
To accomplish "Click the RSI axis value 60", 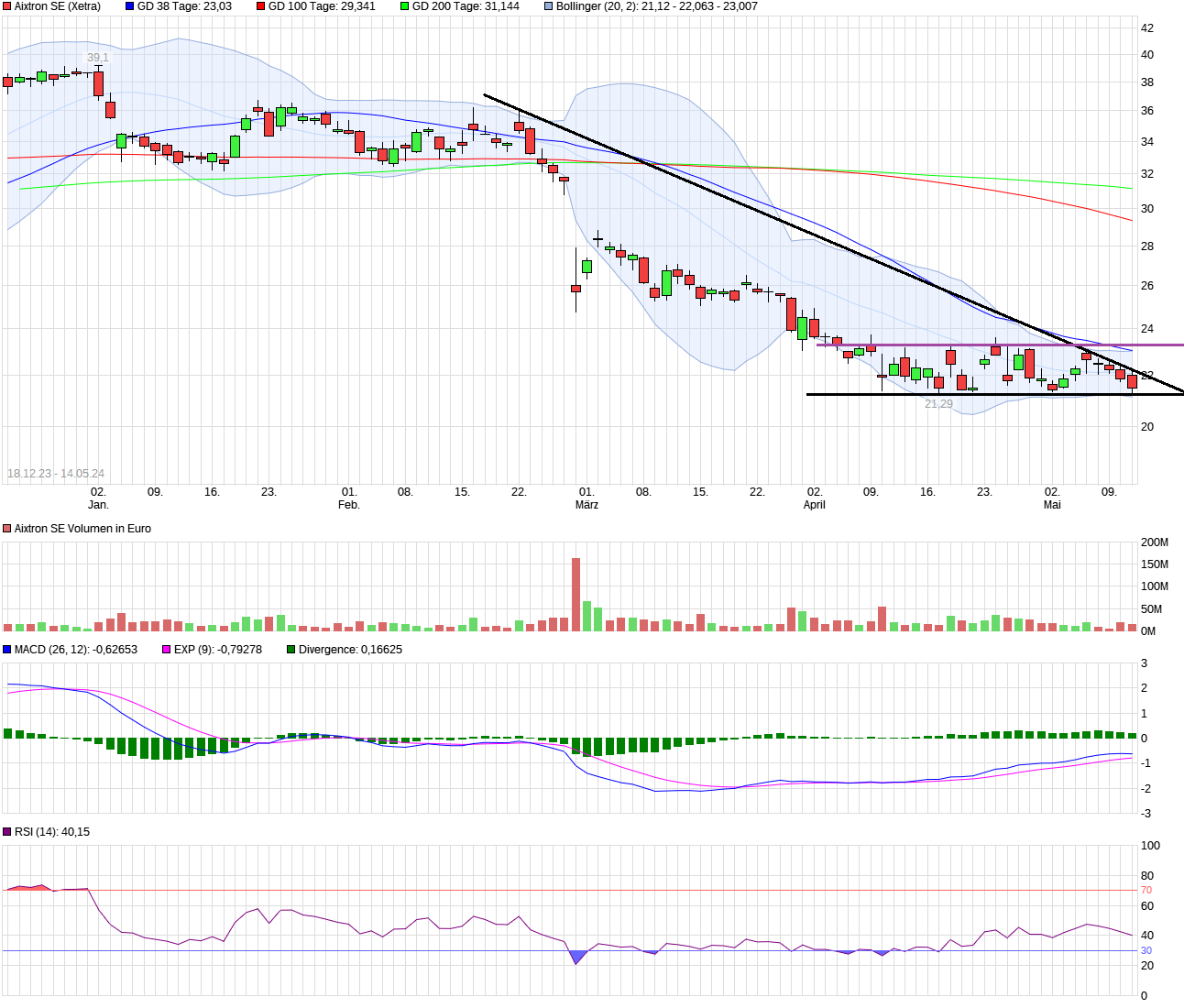I will 1146,906.
